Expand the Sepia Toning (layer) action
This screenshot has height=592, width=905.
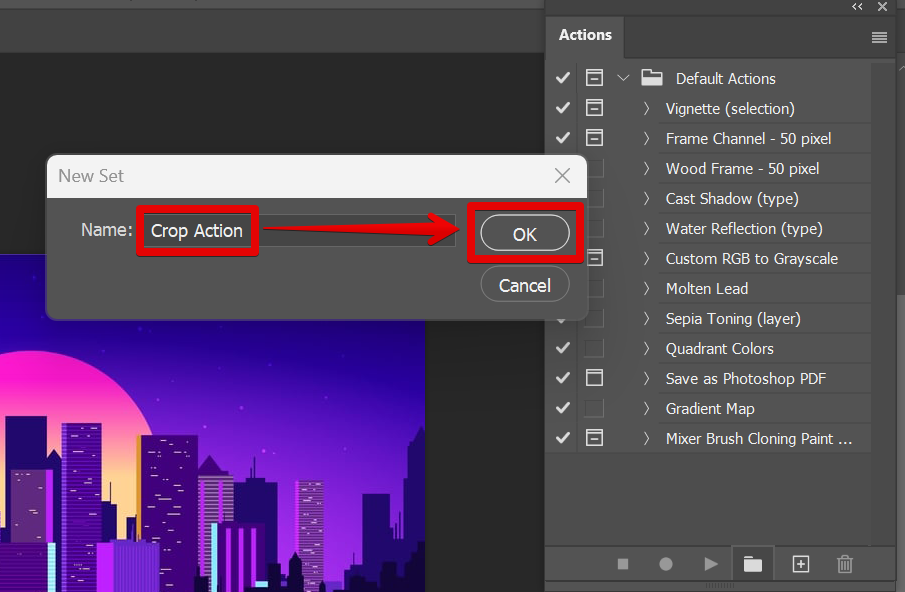pyautogui.click(x=646, y=319)
